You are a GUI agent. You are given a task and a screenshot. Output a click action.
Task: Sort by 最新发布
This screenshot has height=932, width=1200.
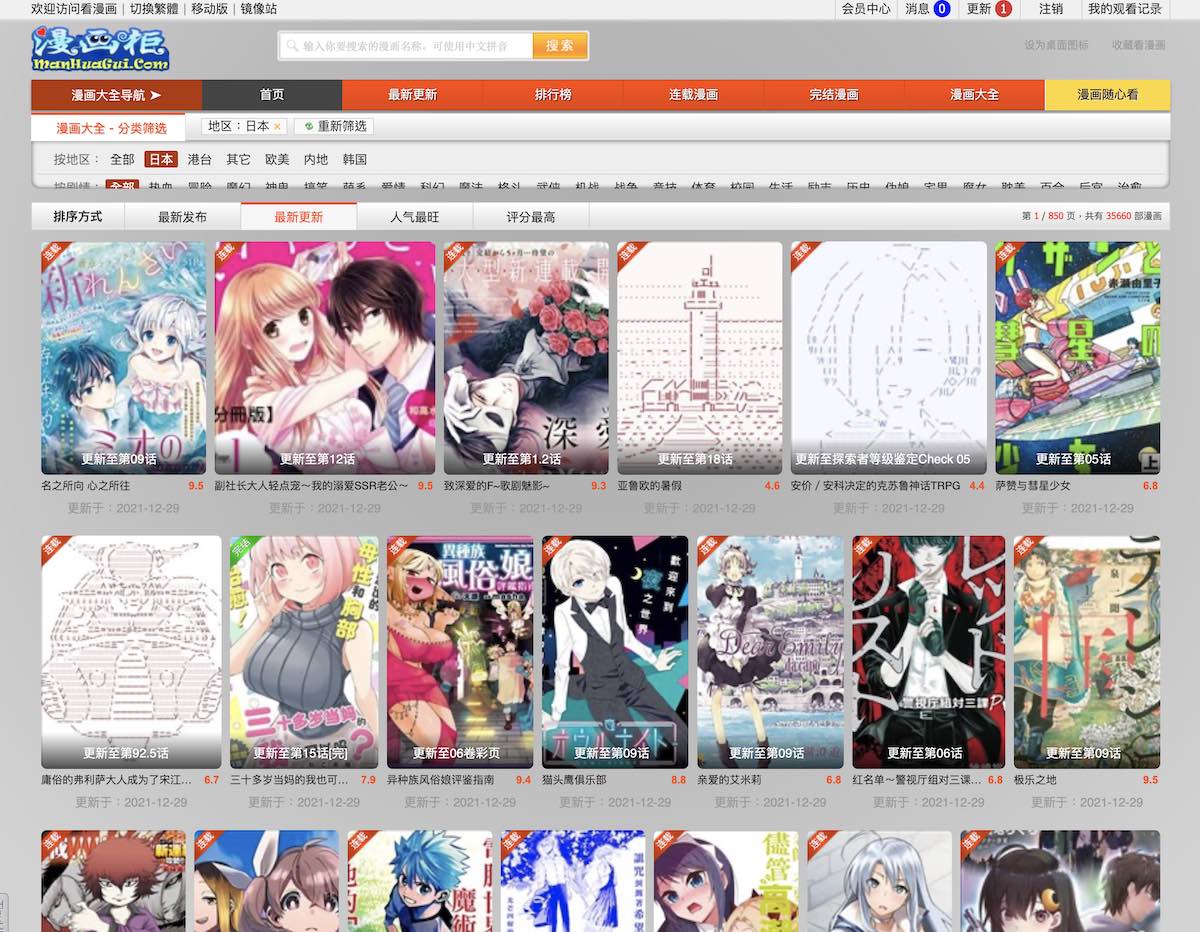coord(182,216)
